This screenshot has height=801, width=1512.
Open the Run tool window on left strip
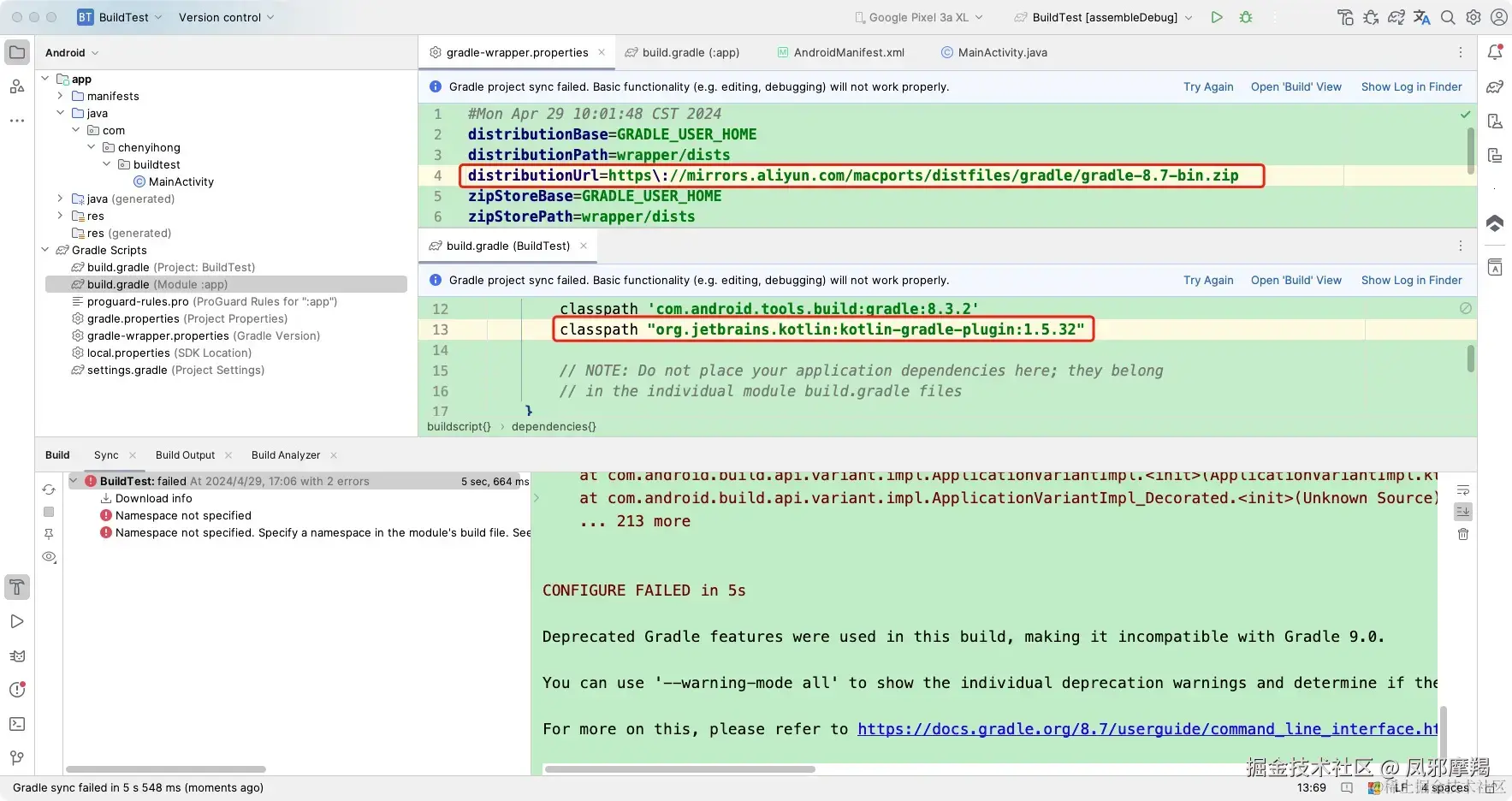pos(17,621)
